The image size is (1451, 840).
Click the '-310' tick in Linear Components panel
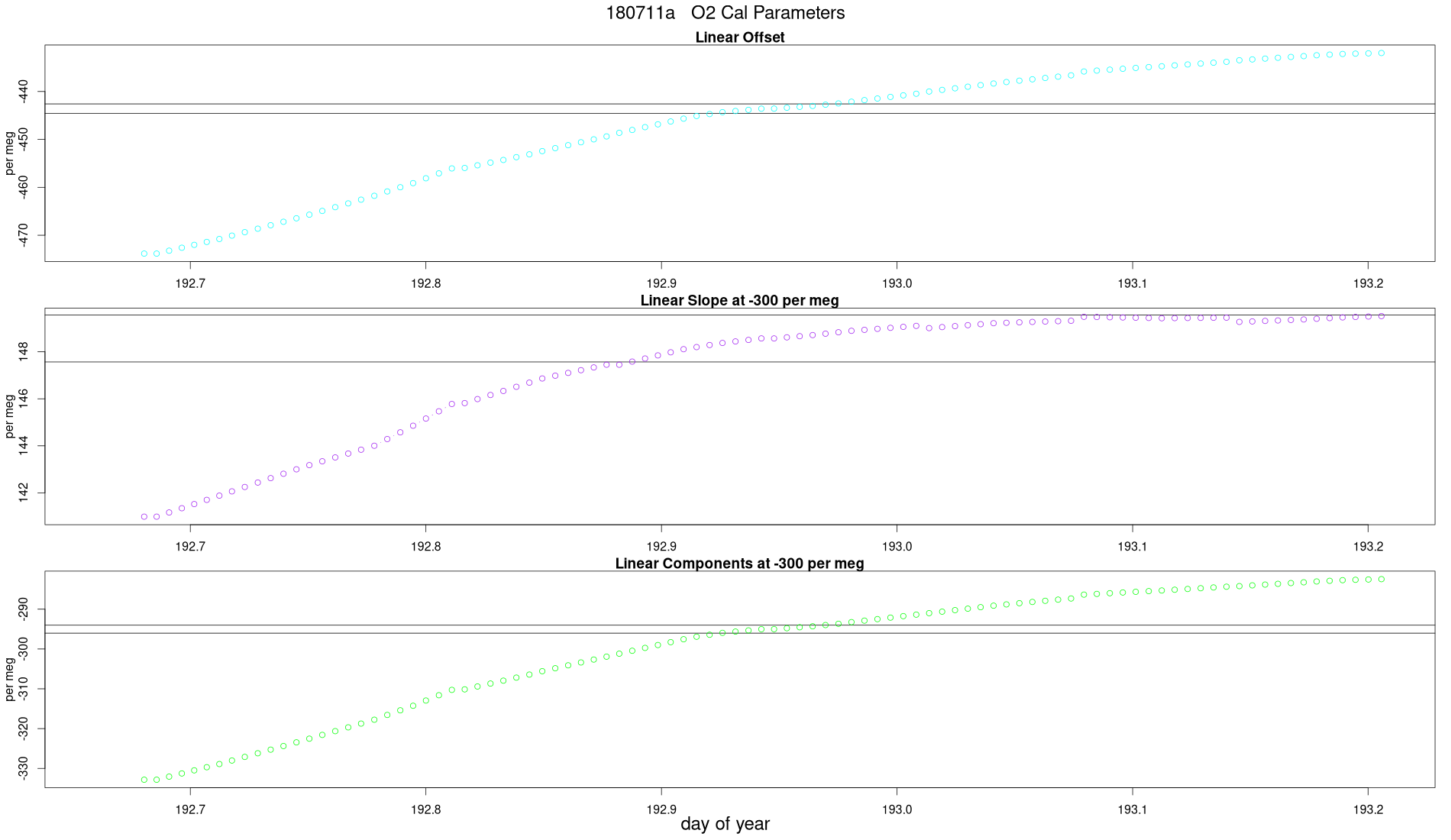pyautogui.click(x=23, y=689)
